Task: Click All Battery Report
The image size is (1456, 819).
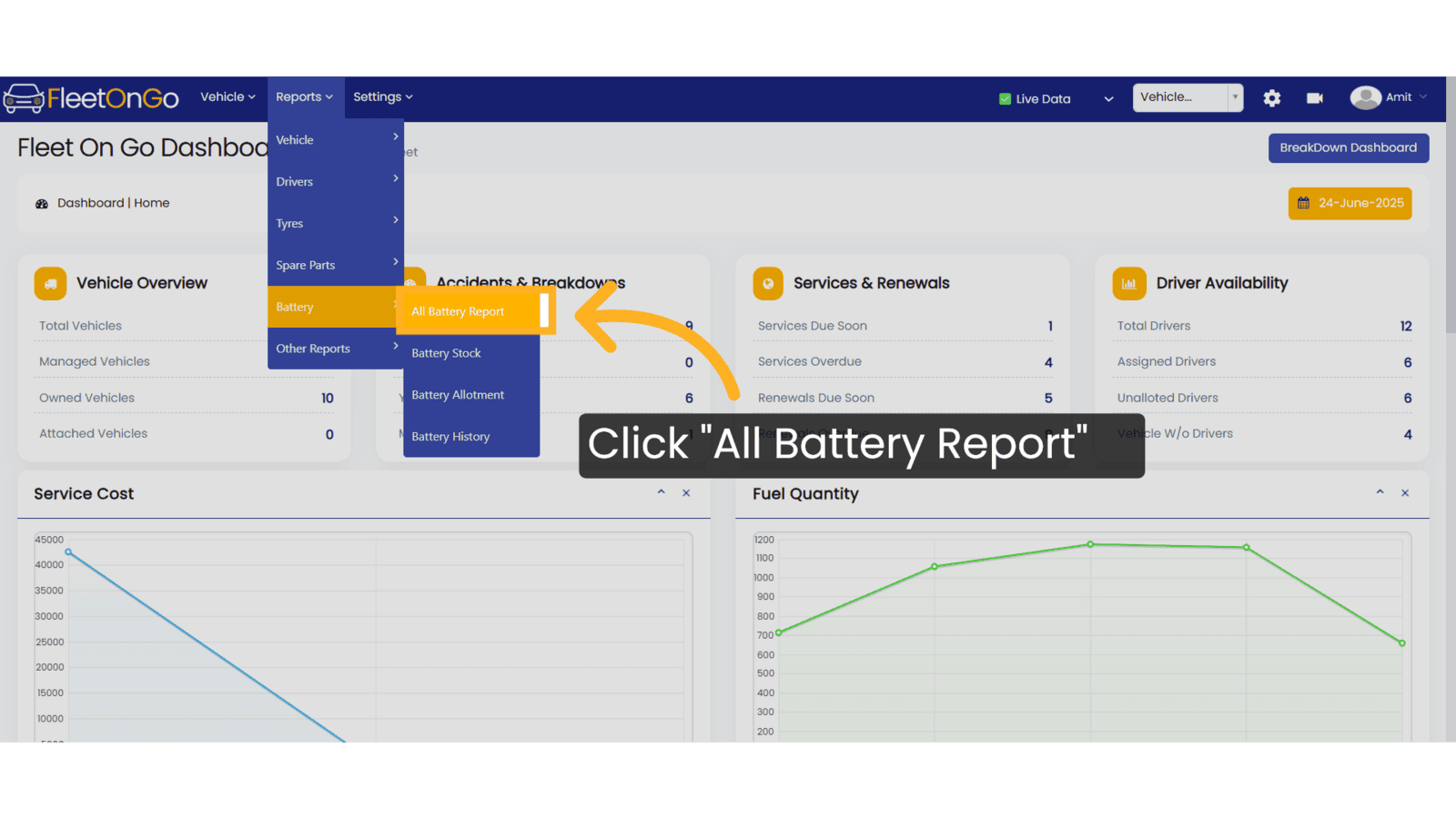Action: [471, 311]
